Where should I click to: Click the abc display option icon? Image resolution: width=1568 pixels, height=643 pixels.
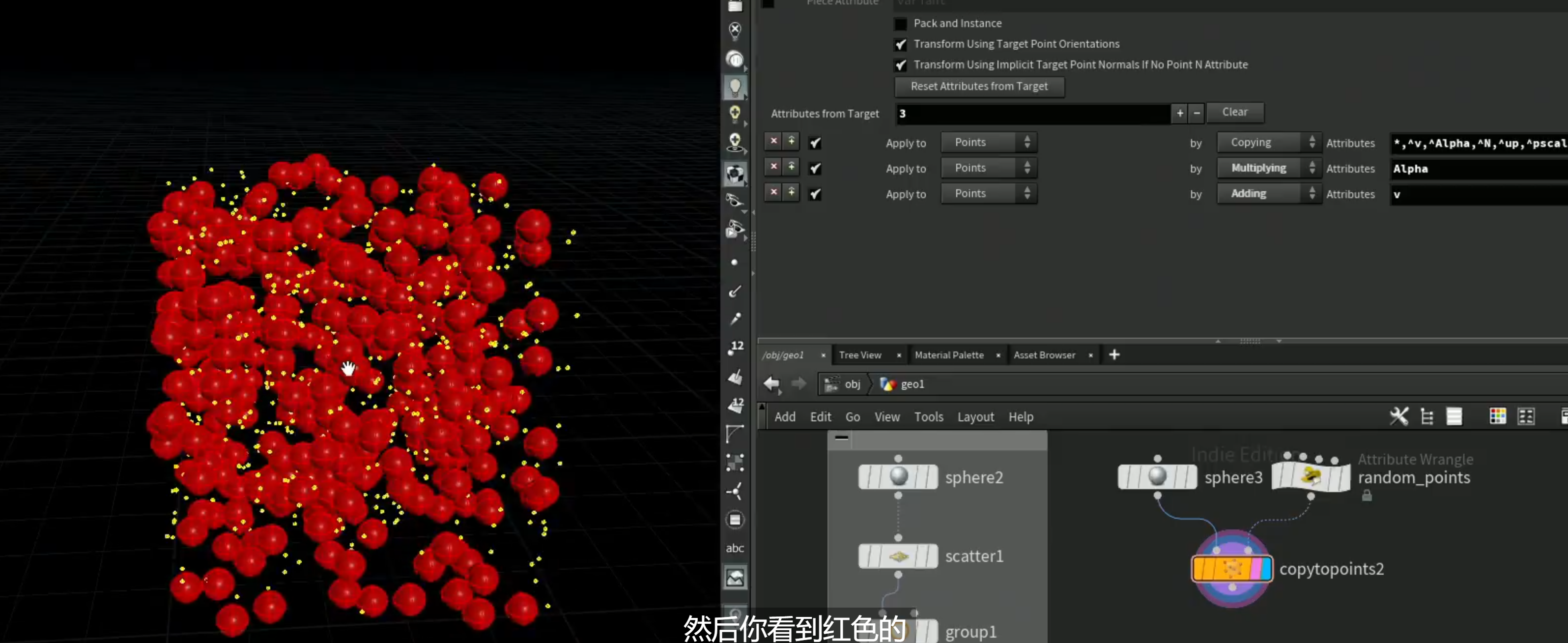pos(735,548)
